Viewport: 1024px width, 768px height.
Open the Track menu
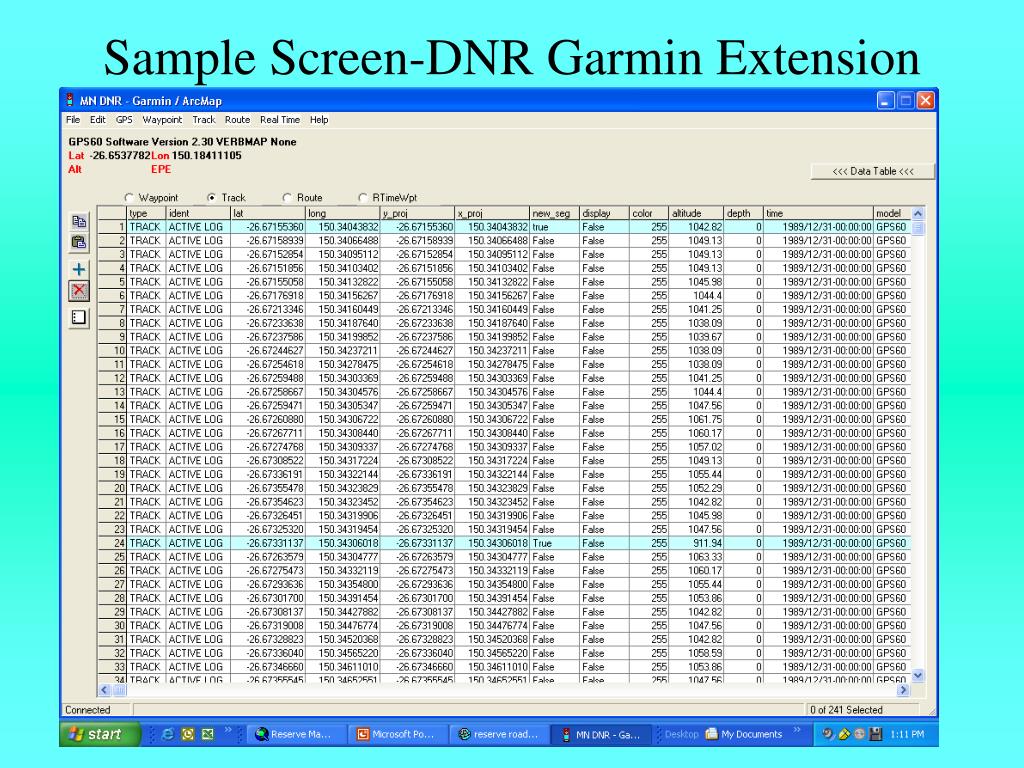204,120
